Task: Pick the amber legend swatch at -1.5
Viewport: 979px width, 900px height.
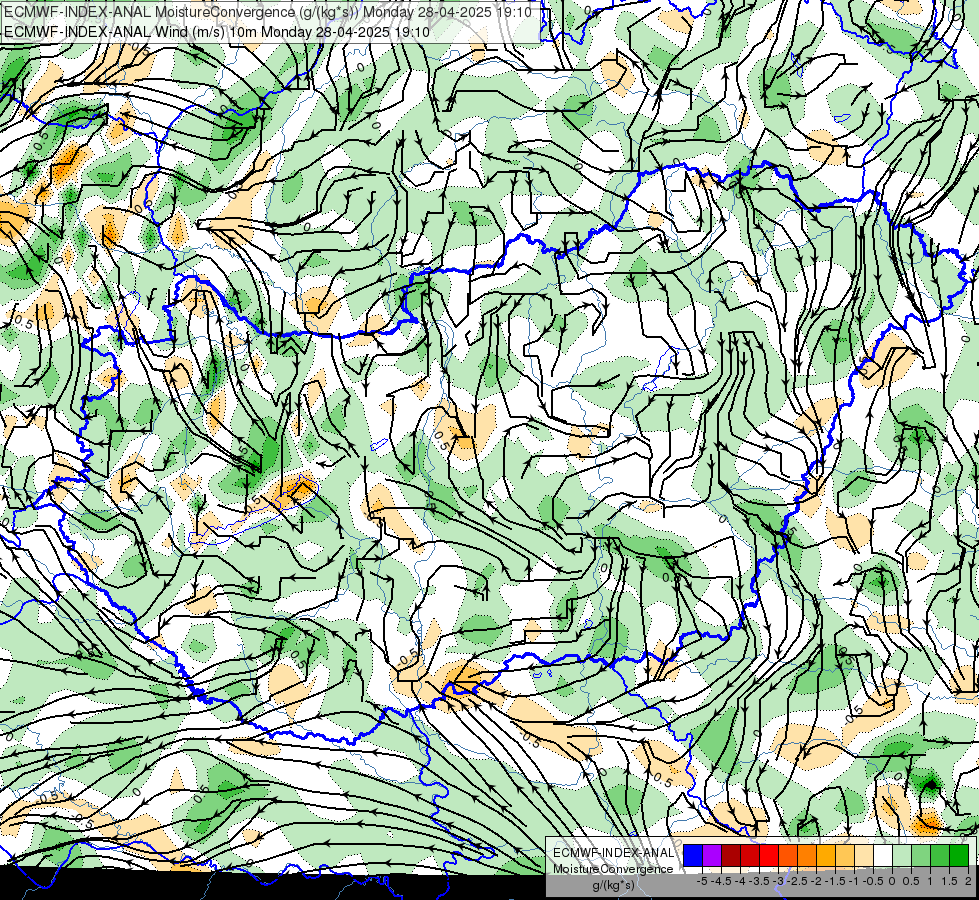Action: [827, 856]
